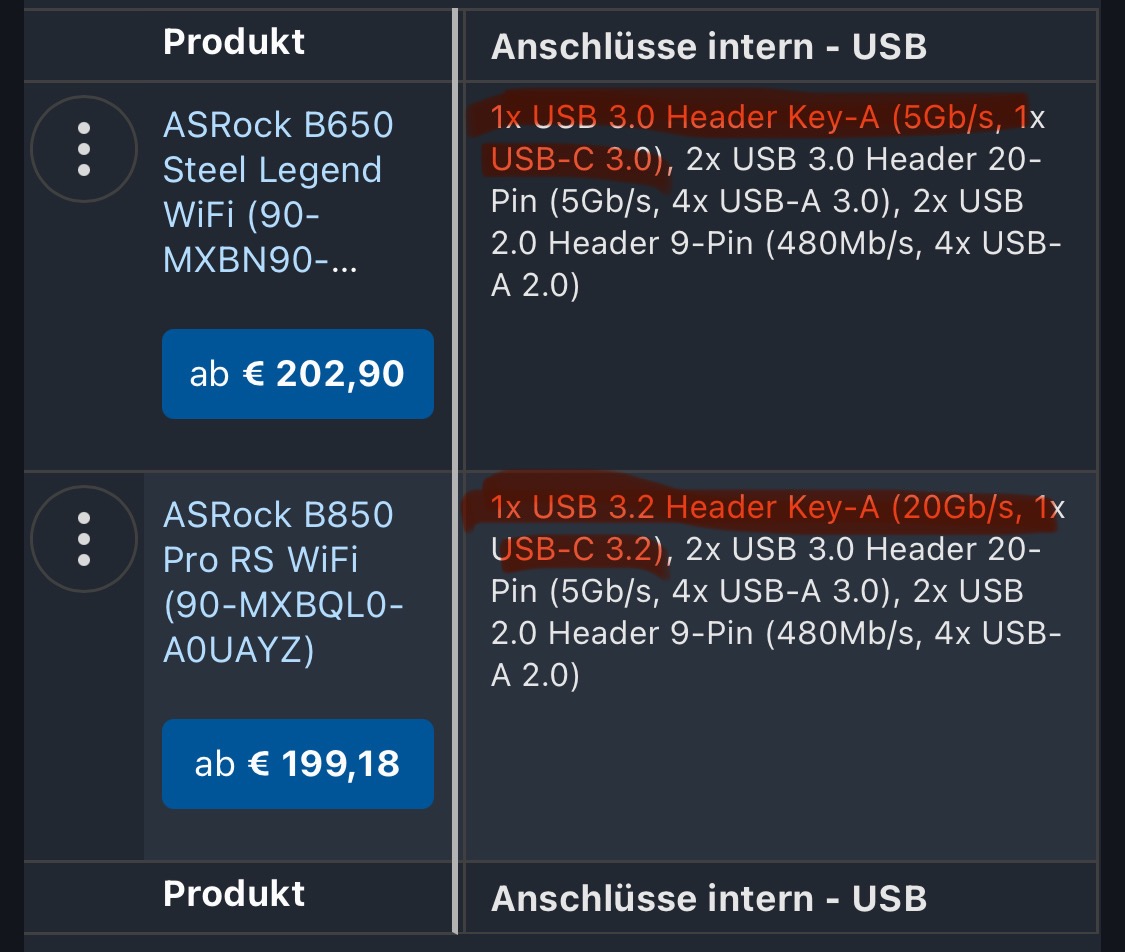Click 480Mb/s text in the B650 row
Screen dimensions: 1125x952
pos(844,244)
